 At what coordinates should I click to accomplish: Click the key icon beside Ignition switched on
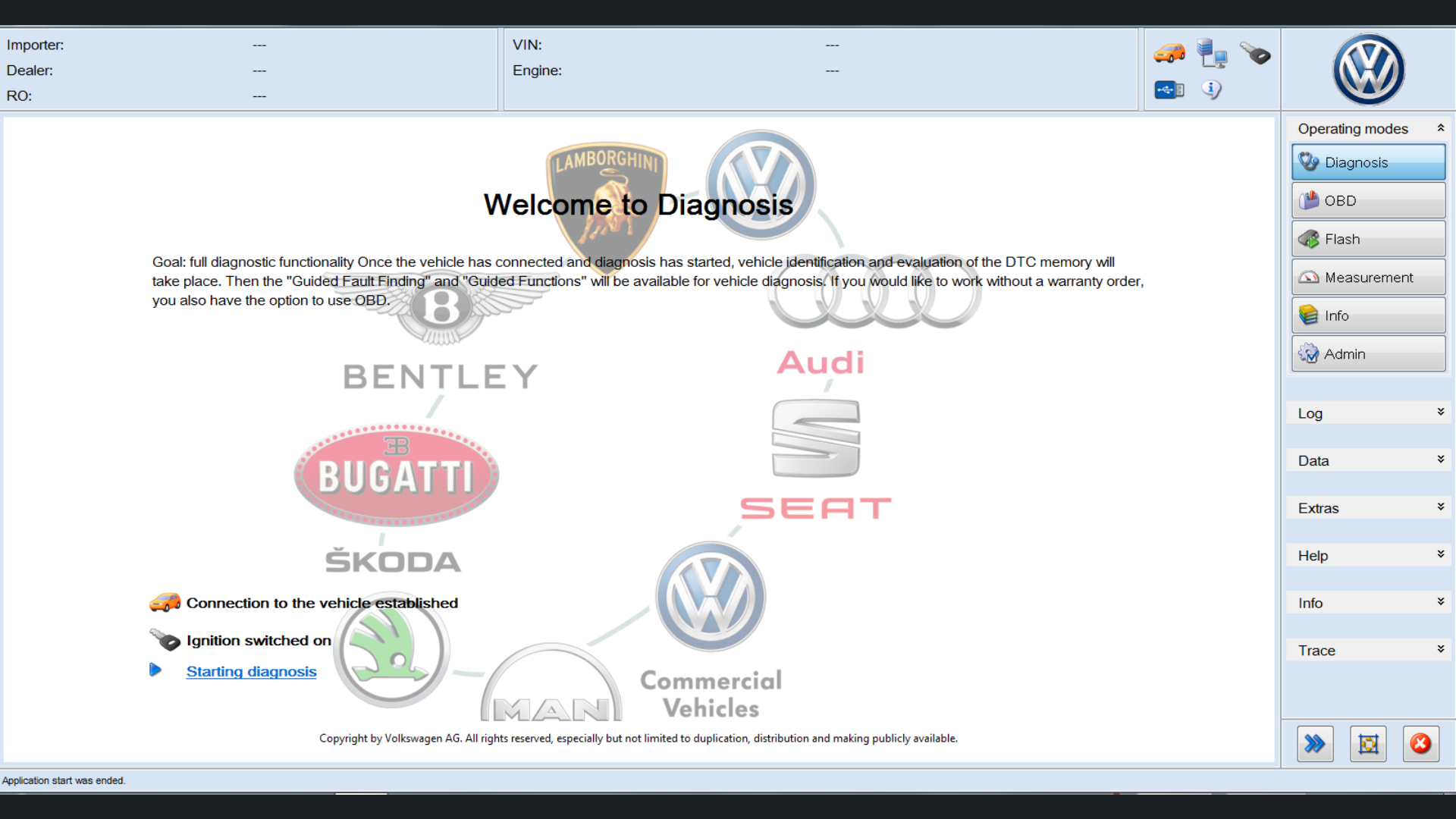(165, 640)
